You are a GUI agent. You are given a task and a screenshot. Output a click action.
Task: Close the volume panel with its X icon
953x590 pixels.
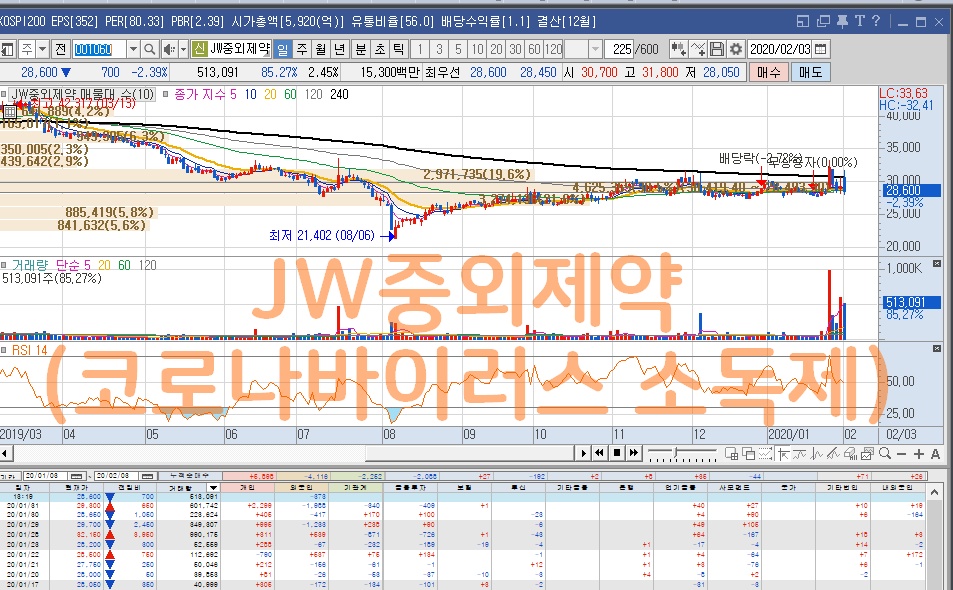point(937,264)
